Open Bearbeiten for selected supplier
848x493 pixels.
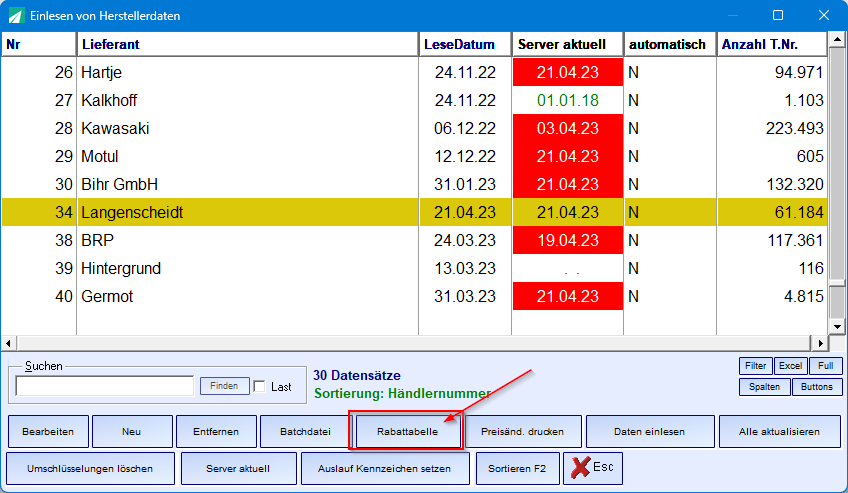[x=48, y=431]
